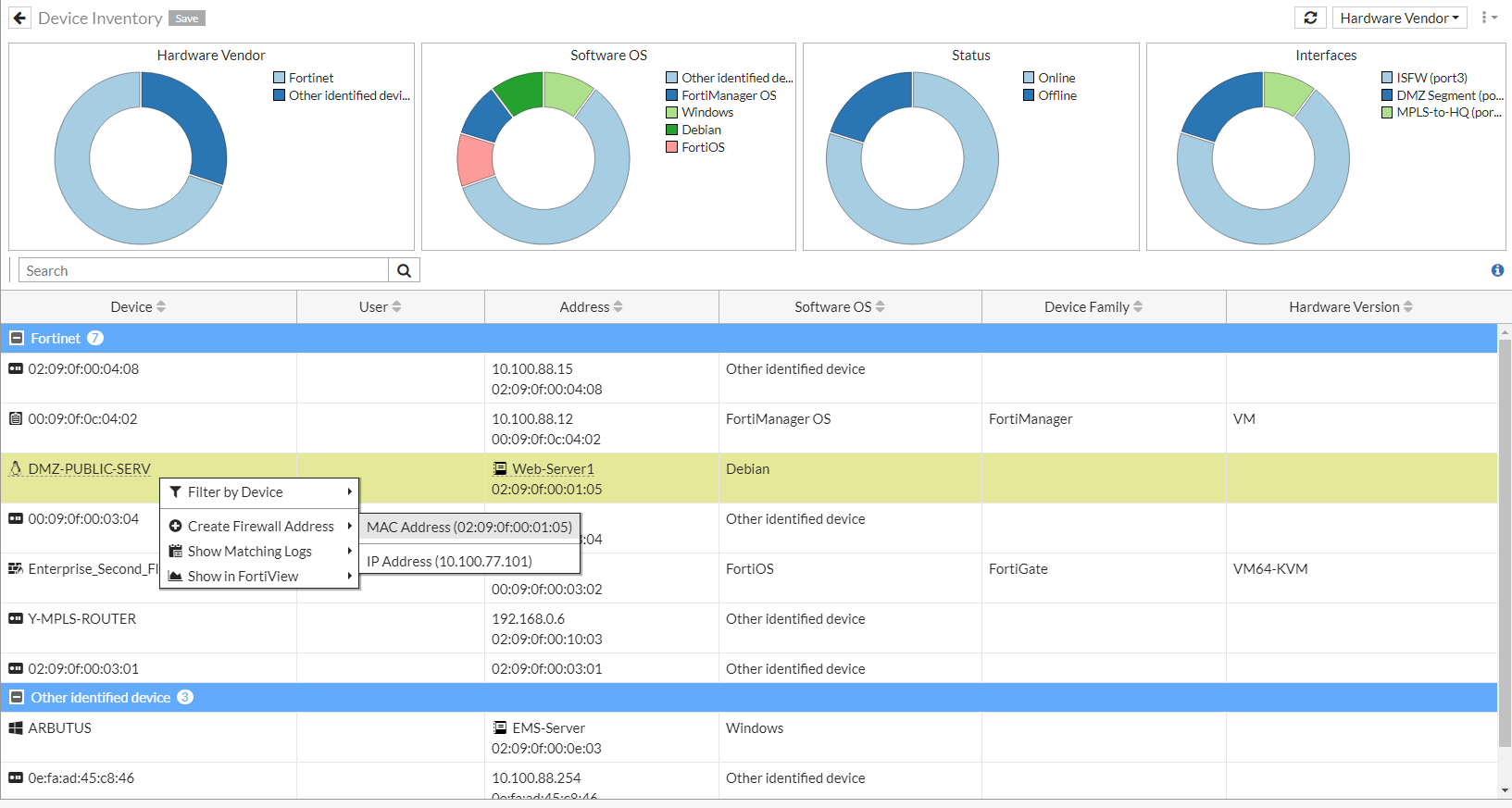Click the FortiManager OS legend swatch
This screenshot has width=1512, height=808.
click(672, 95)
